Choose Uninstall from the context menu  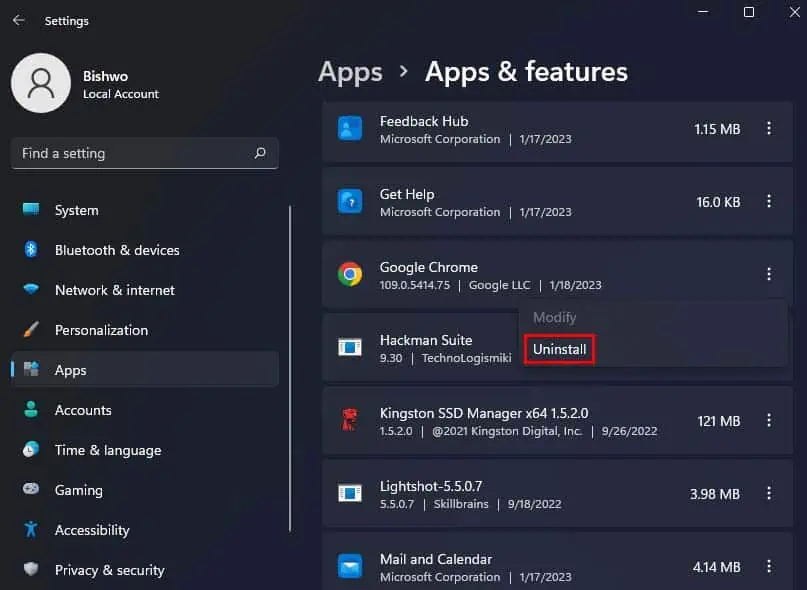(x=559, y=350)
